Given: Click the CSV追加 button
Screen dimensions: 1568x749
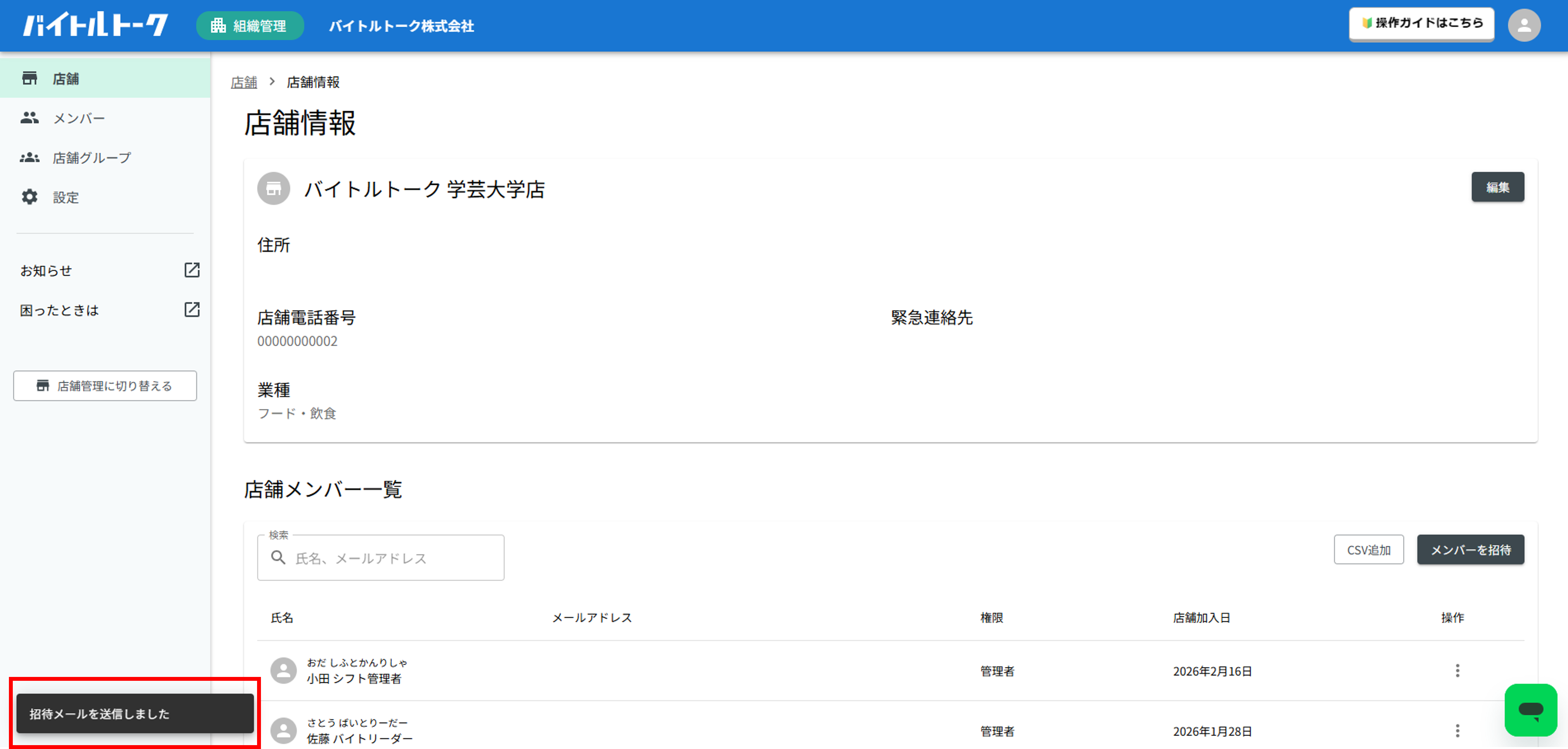Looking at the screenshot, I should [x=1368, y=550].
